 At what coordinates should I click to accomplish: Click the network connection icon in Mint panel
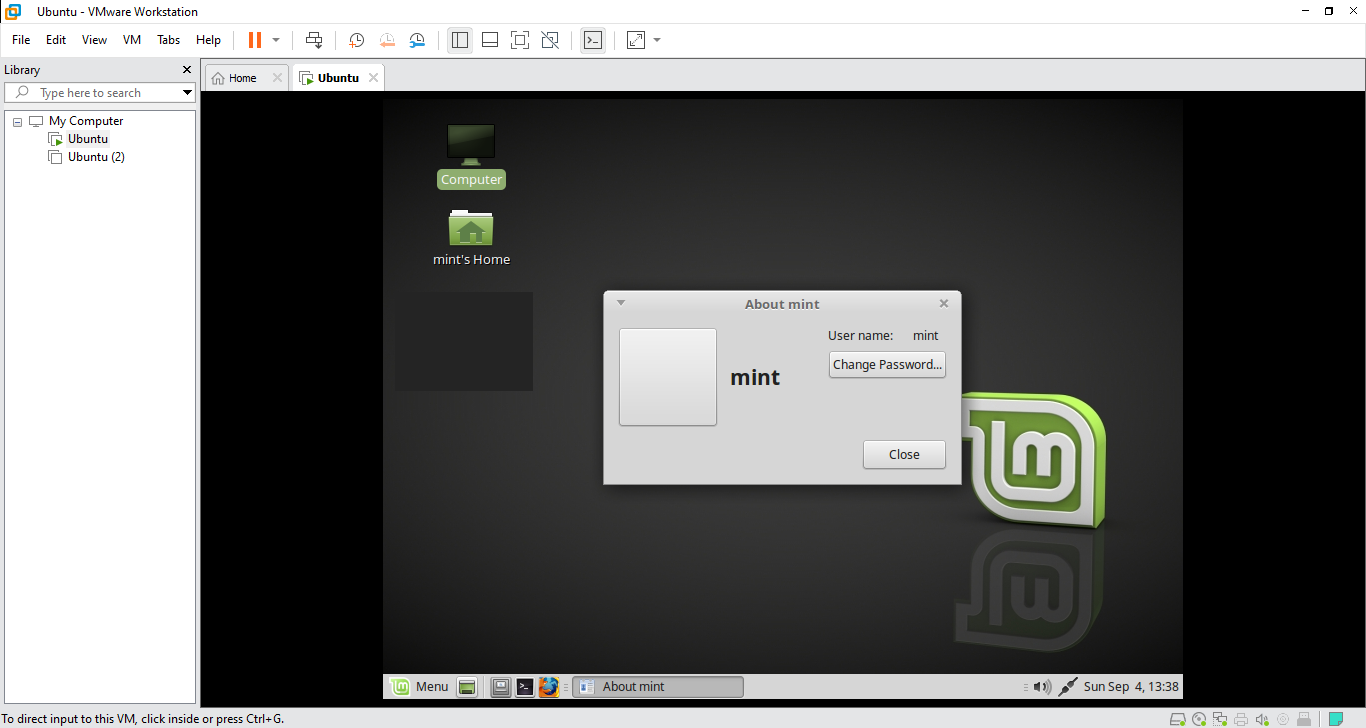click(x=1068, y=687)
